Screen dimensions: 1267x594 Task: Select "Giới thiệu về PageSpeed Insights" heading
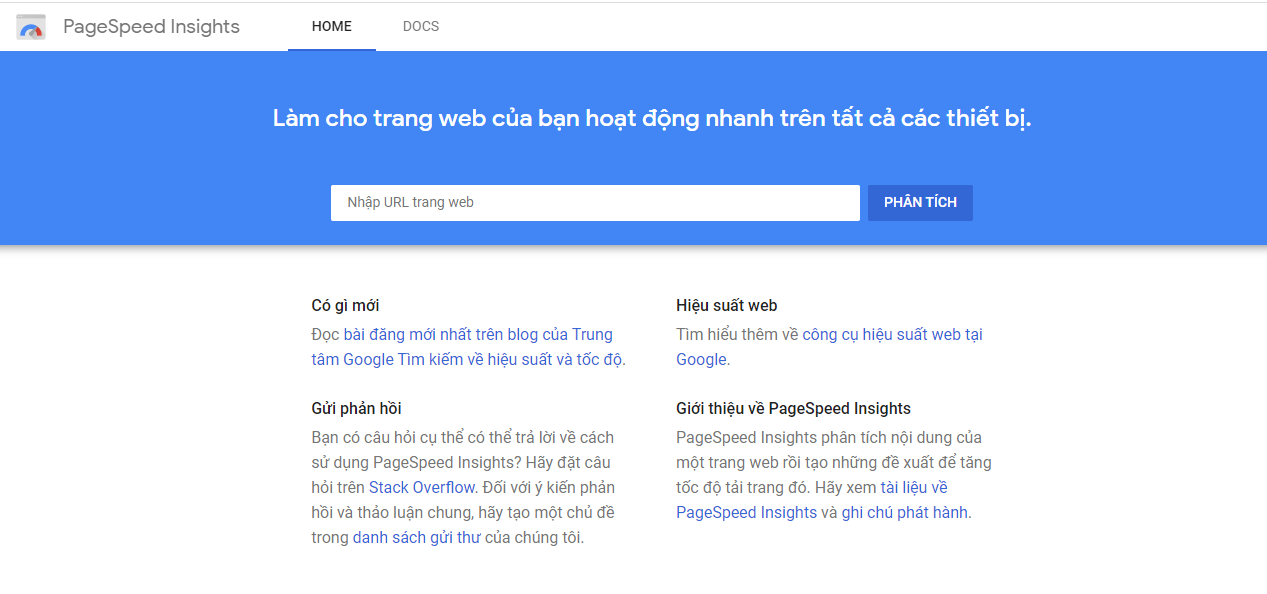point(793,408)
